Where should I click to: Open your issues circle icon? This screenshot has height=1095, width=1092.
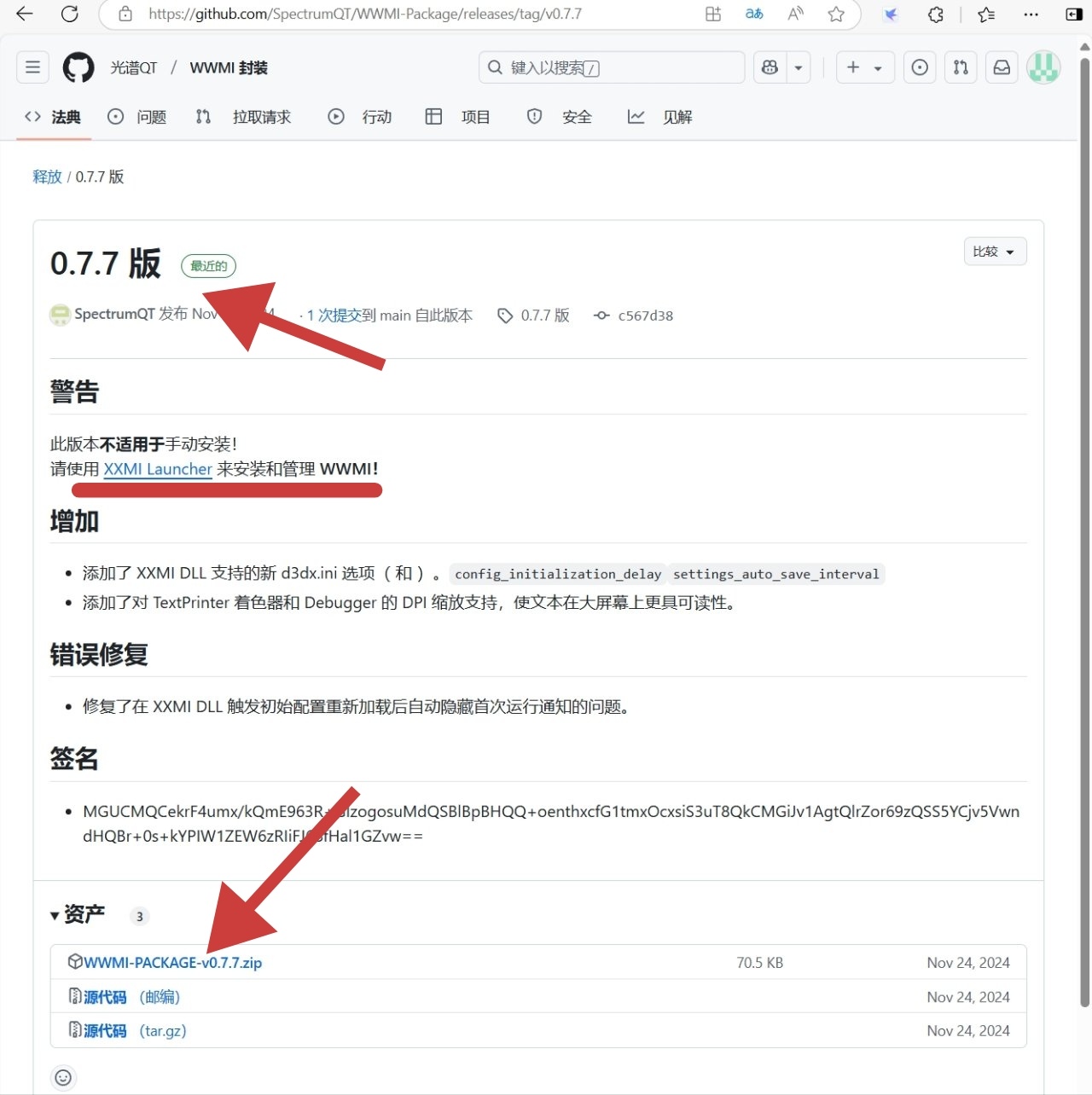[x=920, y=67]
